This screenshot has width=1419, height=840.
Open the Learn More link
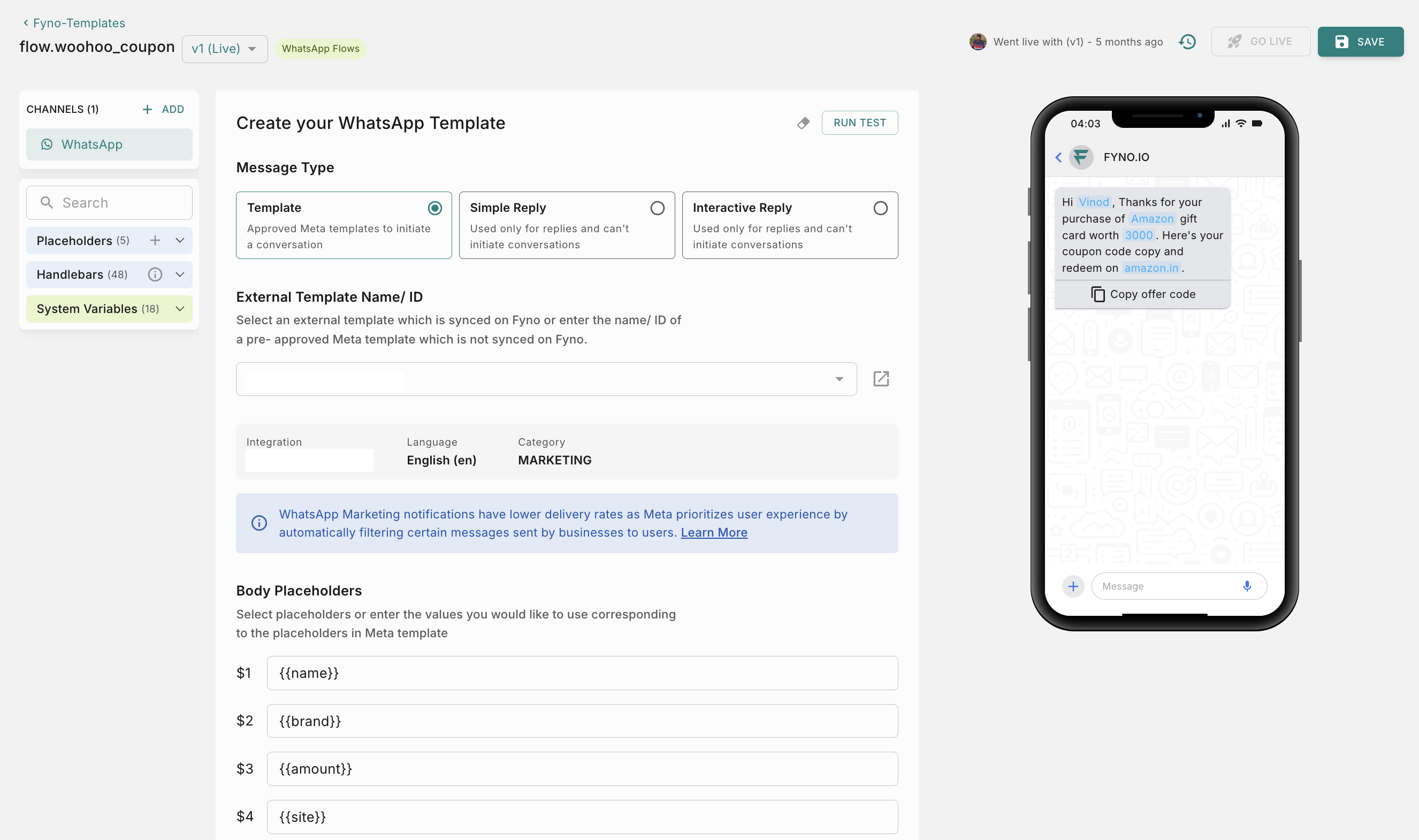(x=714, y=532)
